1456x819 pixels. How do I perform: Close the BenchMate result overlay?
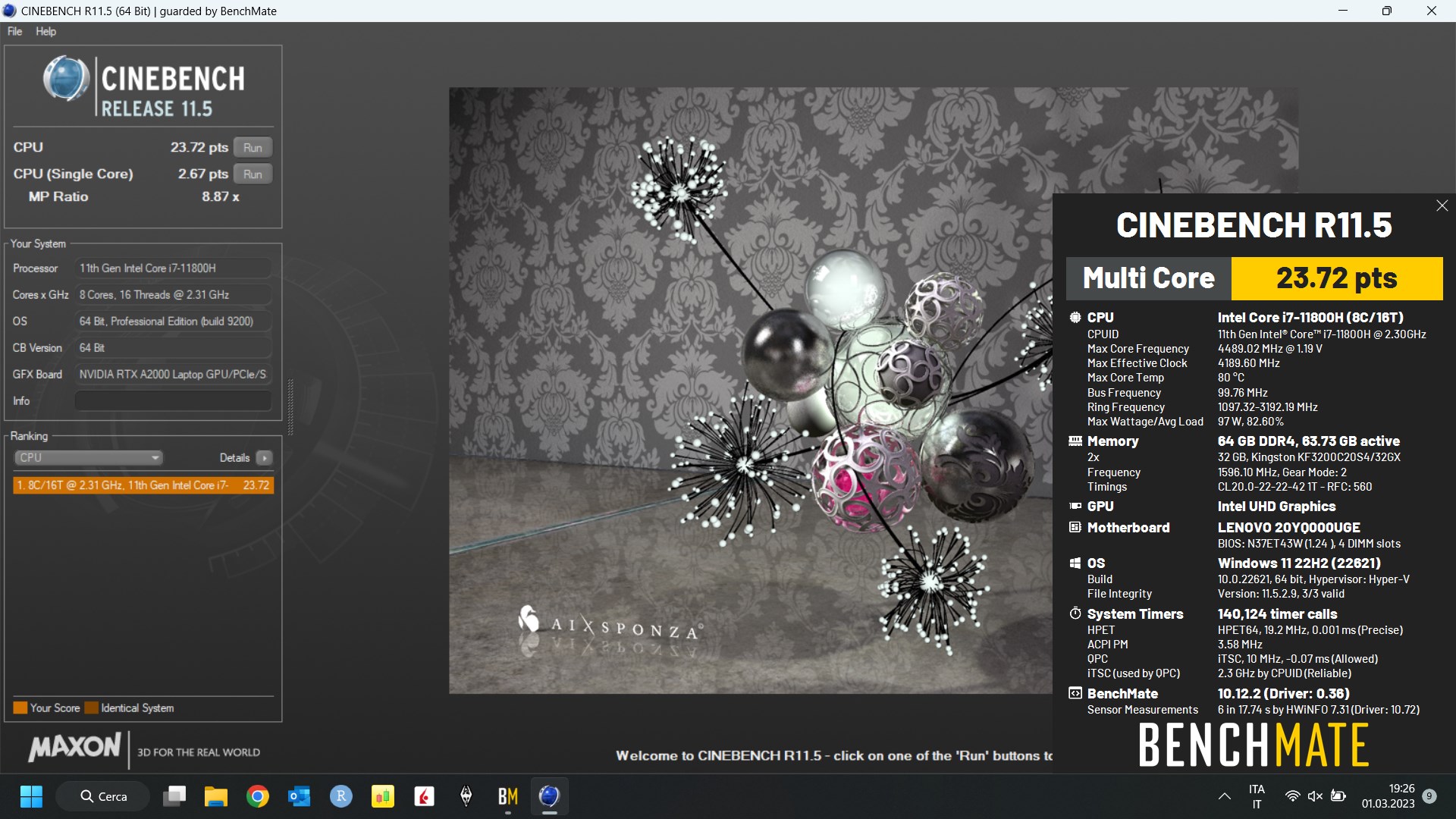coord(1442,206)
